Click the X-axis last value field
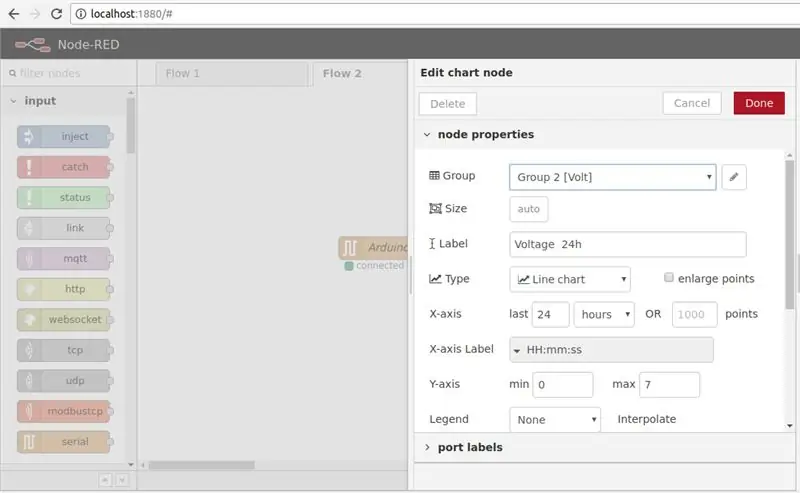The height and width of the screenshot is (493, 800). coord(551,314)
